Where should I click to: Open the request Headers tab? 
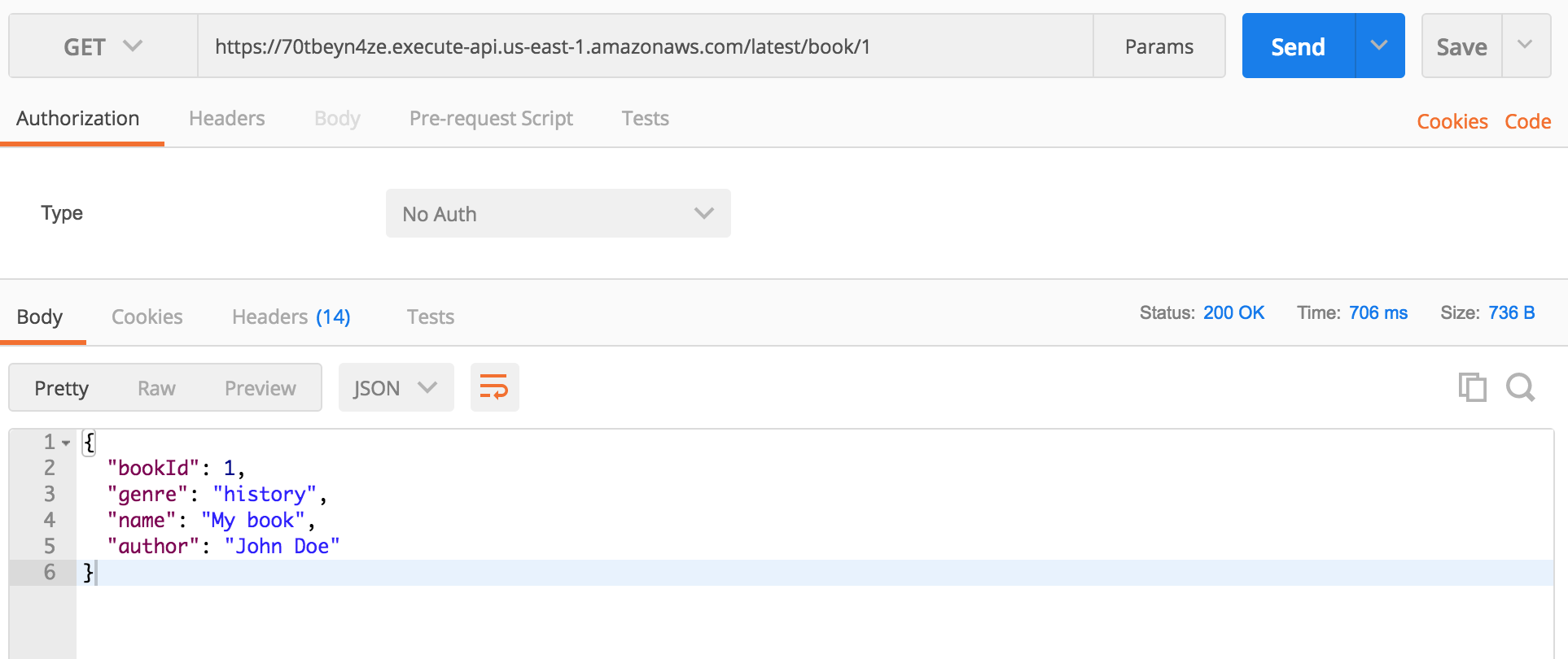[x=226, y=119]
